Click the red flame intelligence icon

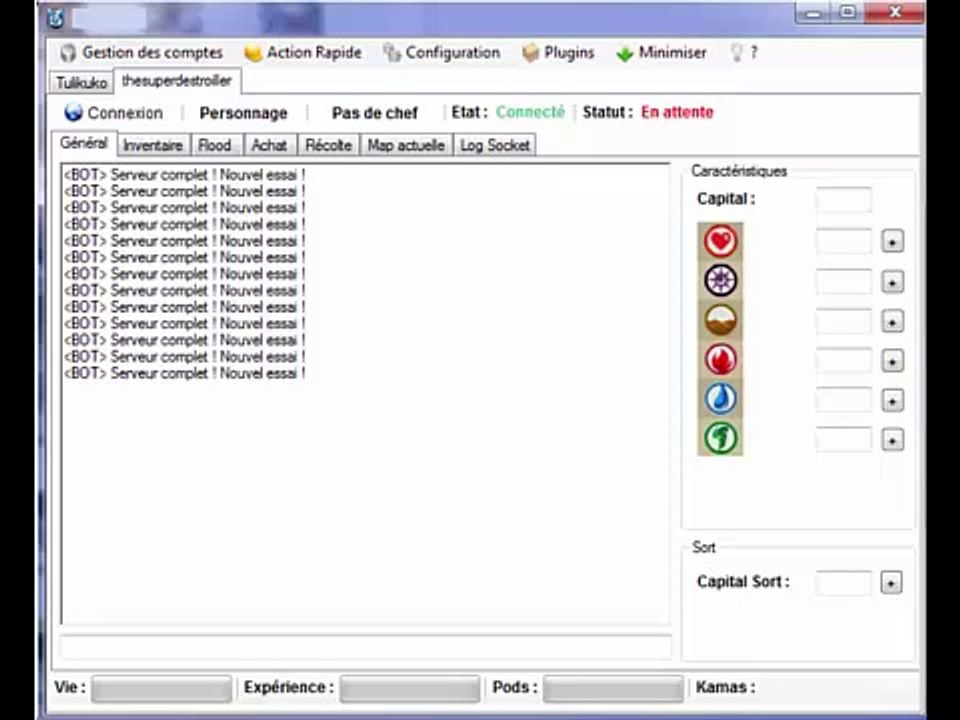coord(721,359)
